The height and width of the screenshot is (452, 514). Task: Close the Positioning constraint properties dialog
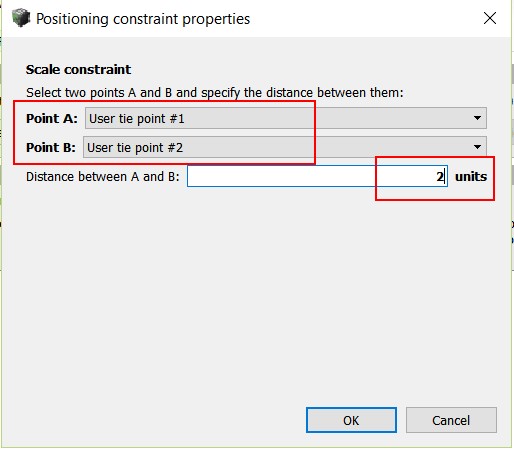490,18
